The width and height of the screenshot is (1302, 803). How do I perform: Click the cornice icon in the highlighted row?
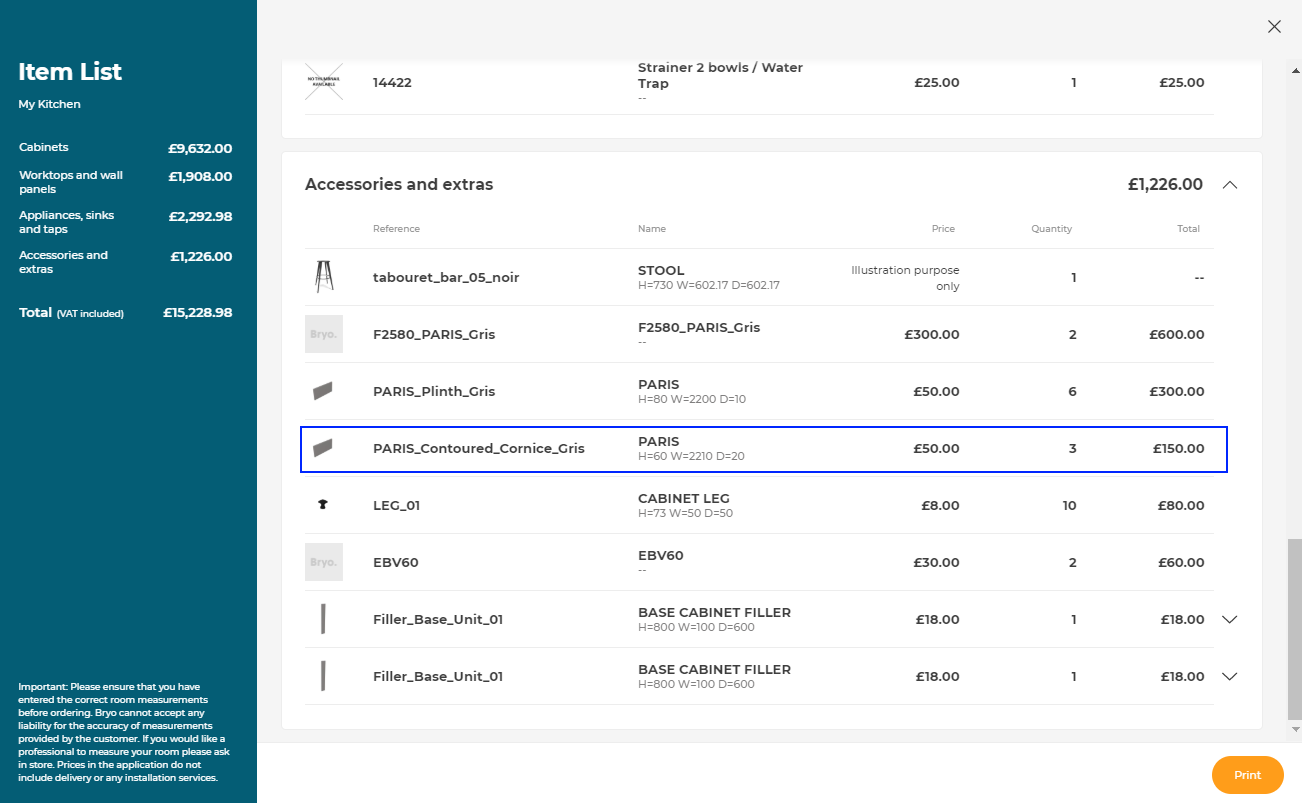tap(323, 448)
